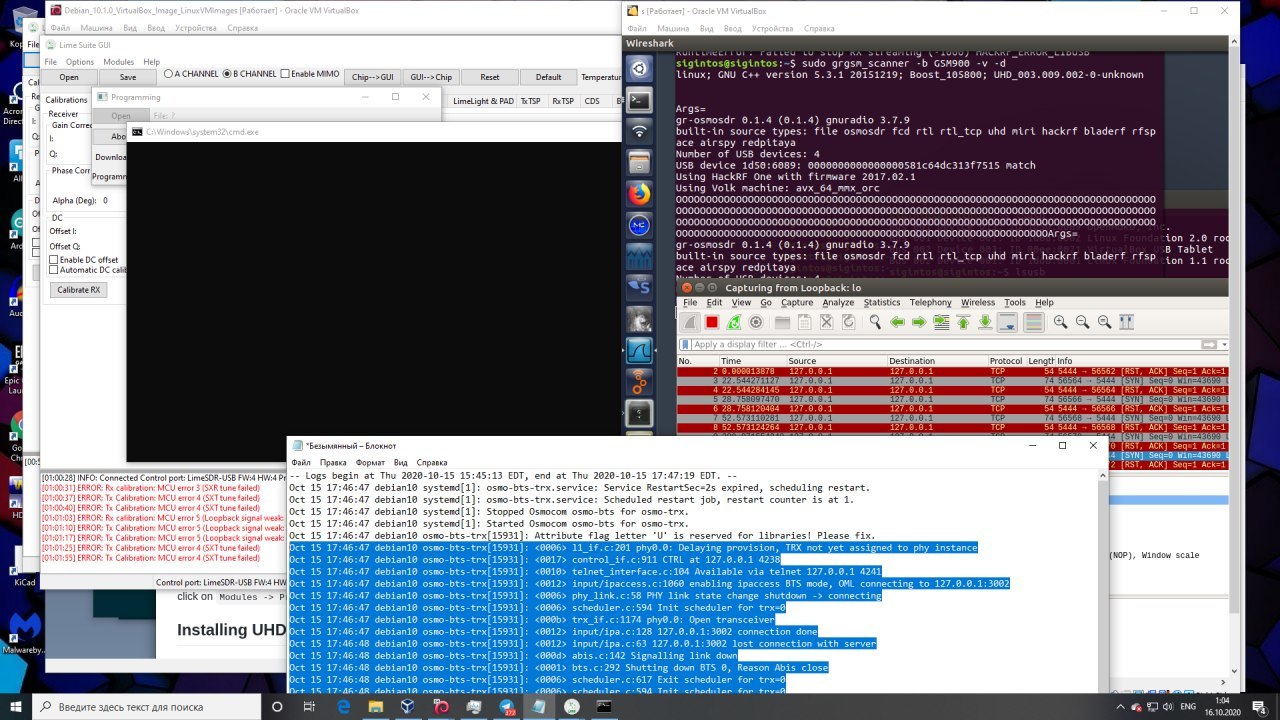The image size is (1280, 720).
Task: Click Wireshark find packet magnifier icon
Action: pyautogui.click(x=875, y=322)
